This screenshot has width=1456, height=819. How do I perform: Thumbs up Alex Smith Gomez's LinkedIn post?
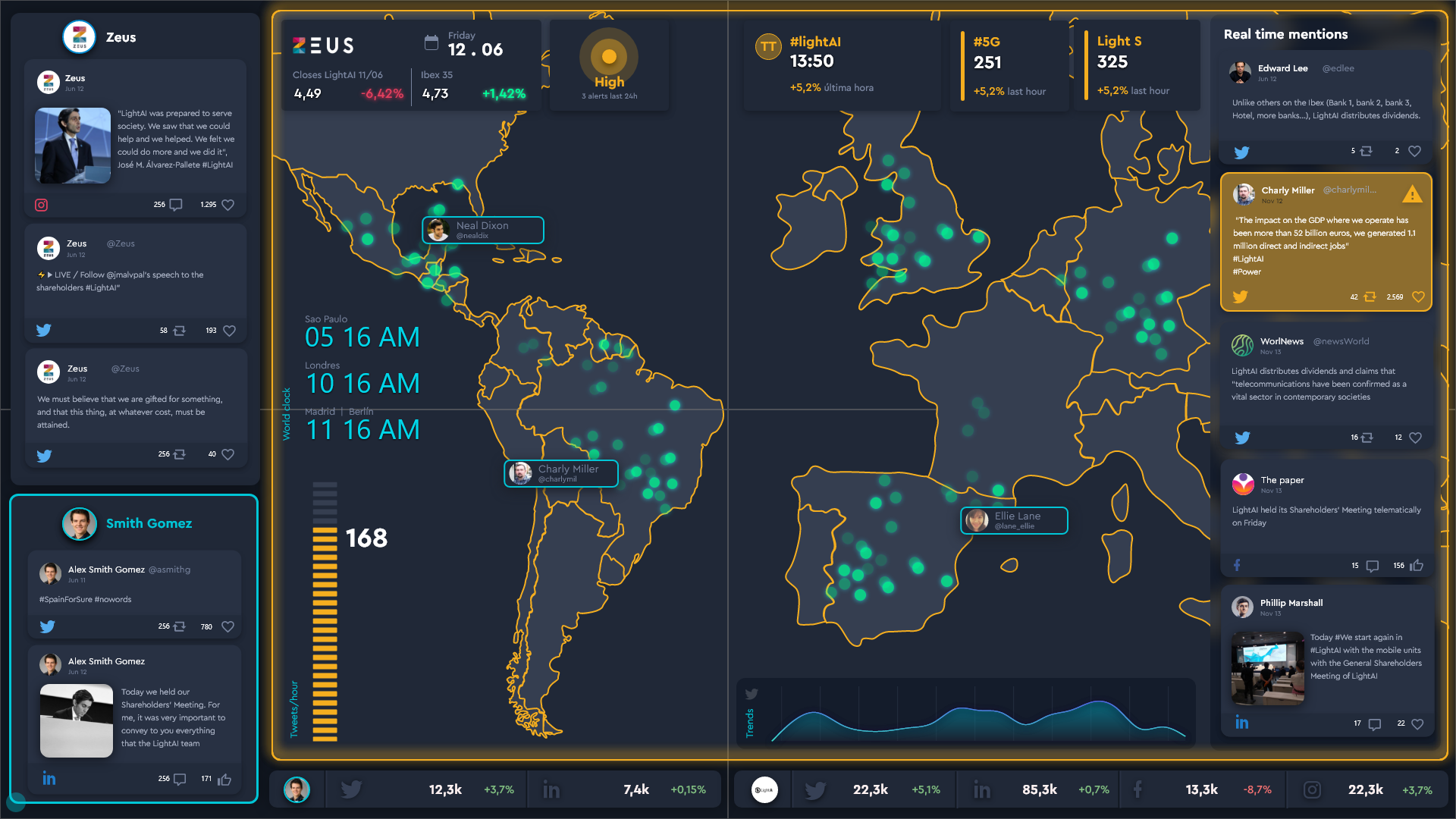pos(224,780)
